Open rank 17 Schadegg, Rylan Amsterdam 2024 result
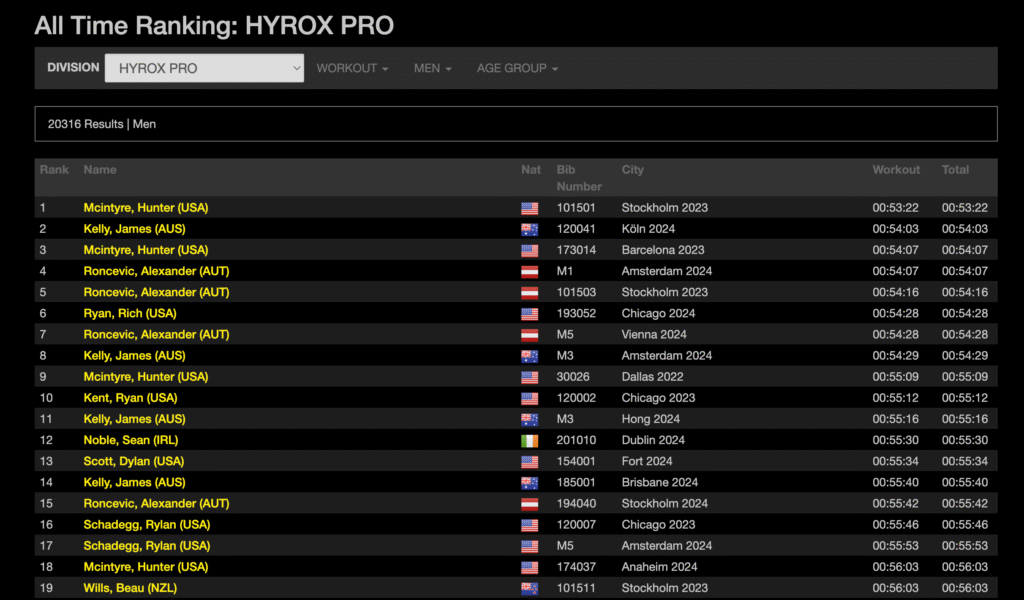 pyautogui.click(x=147, y=546)
